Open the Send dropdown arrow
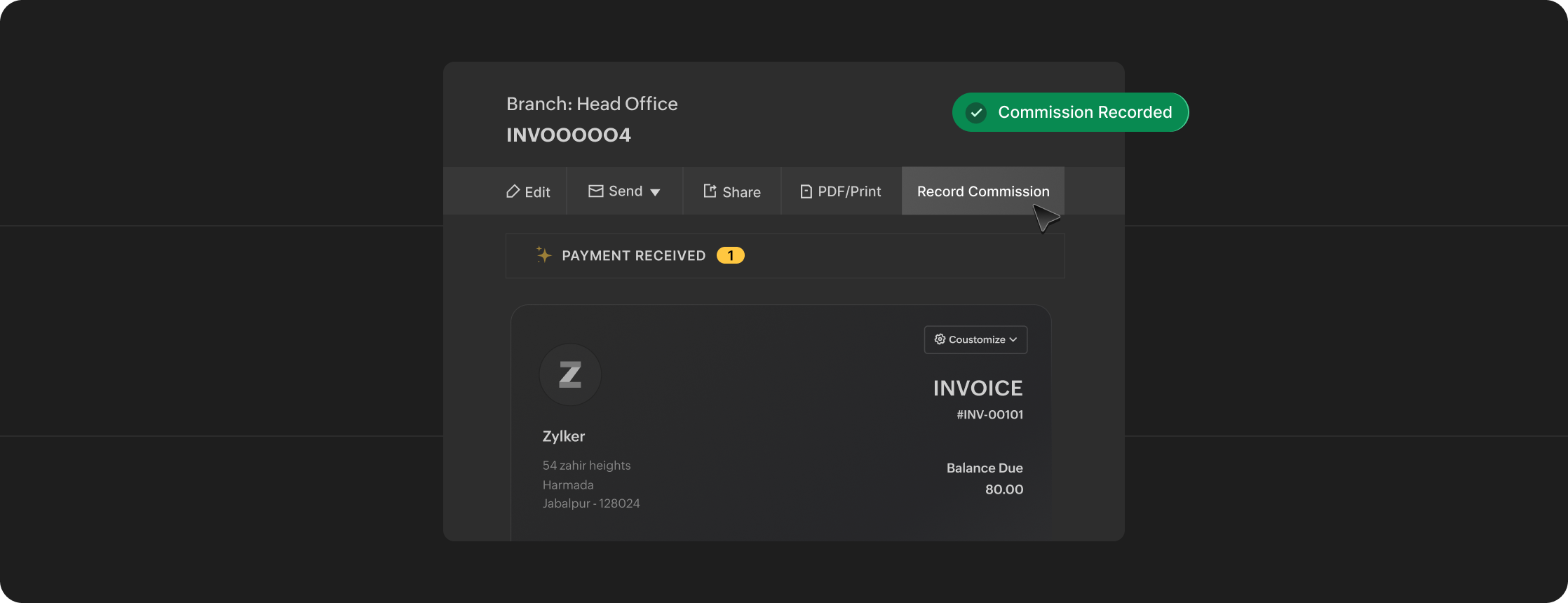The height and width of the screenshot is (603, 1568). tap(655, 192)
